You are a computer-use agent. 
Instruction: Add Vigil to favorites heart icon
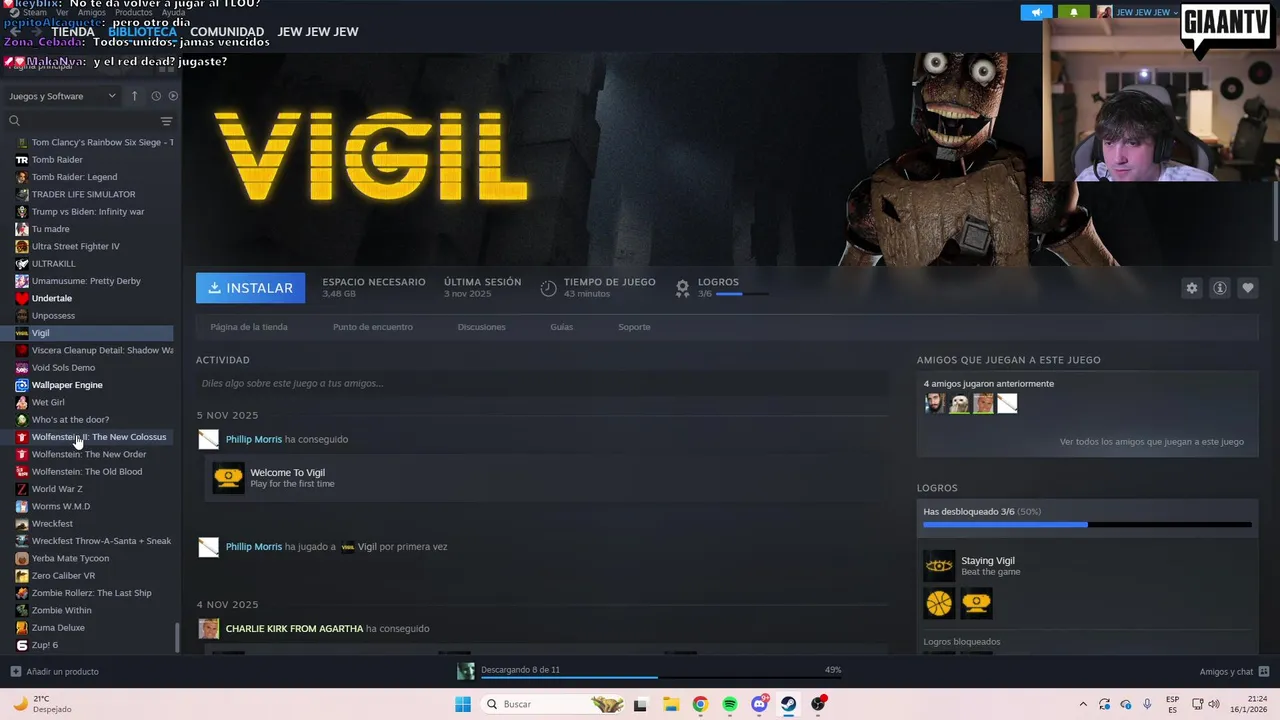pyautogui.click(x=1247, y=288)
